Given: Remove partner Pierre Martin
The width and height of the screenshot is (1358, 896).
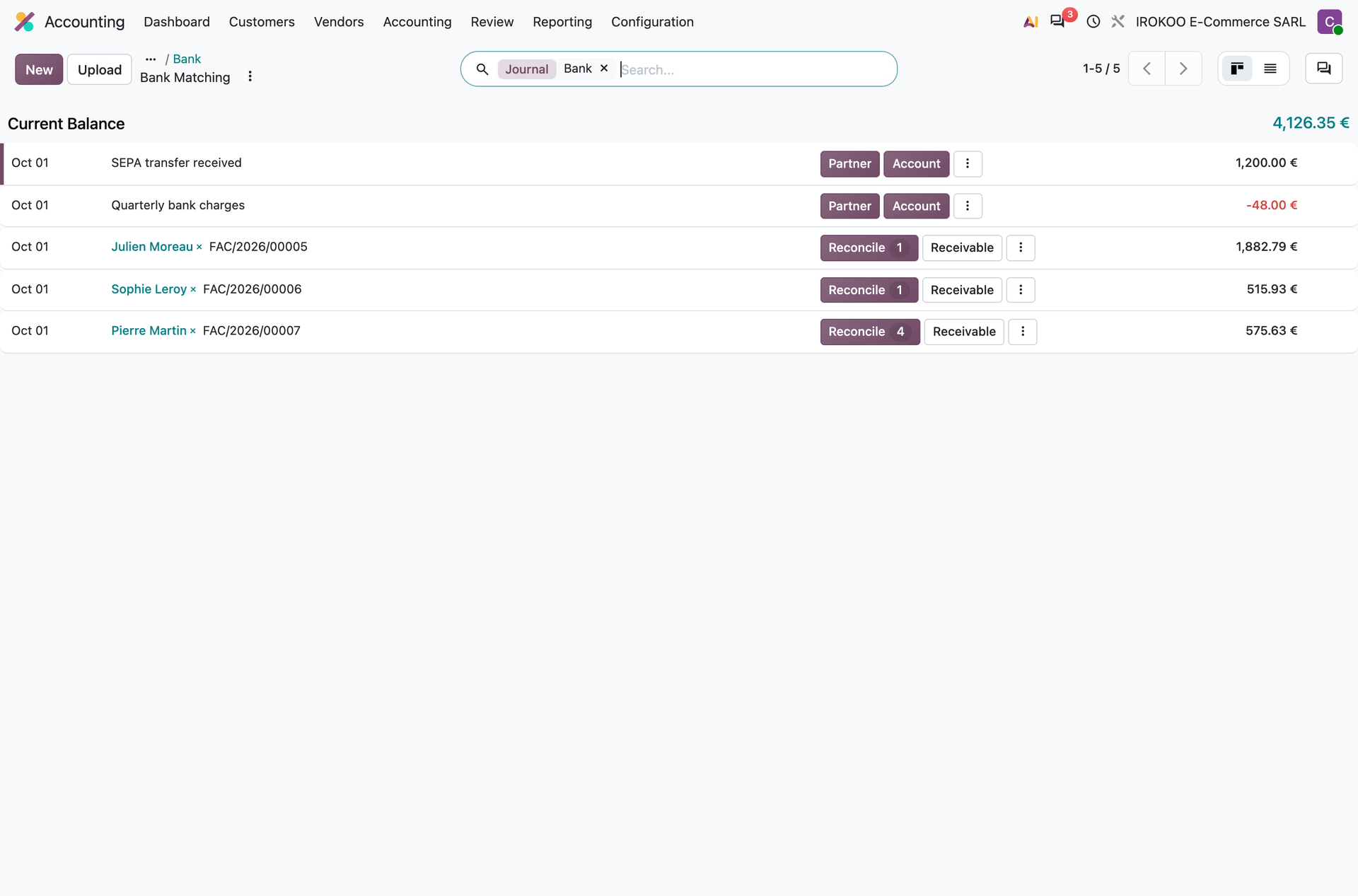Looking at the screenshot, I should click(x=192, y=332).
